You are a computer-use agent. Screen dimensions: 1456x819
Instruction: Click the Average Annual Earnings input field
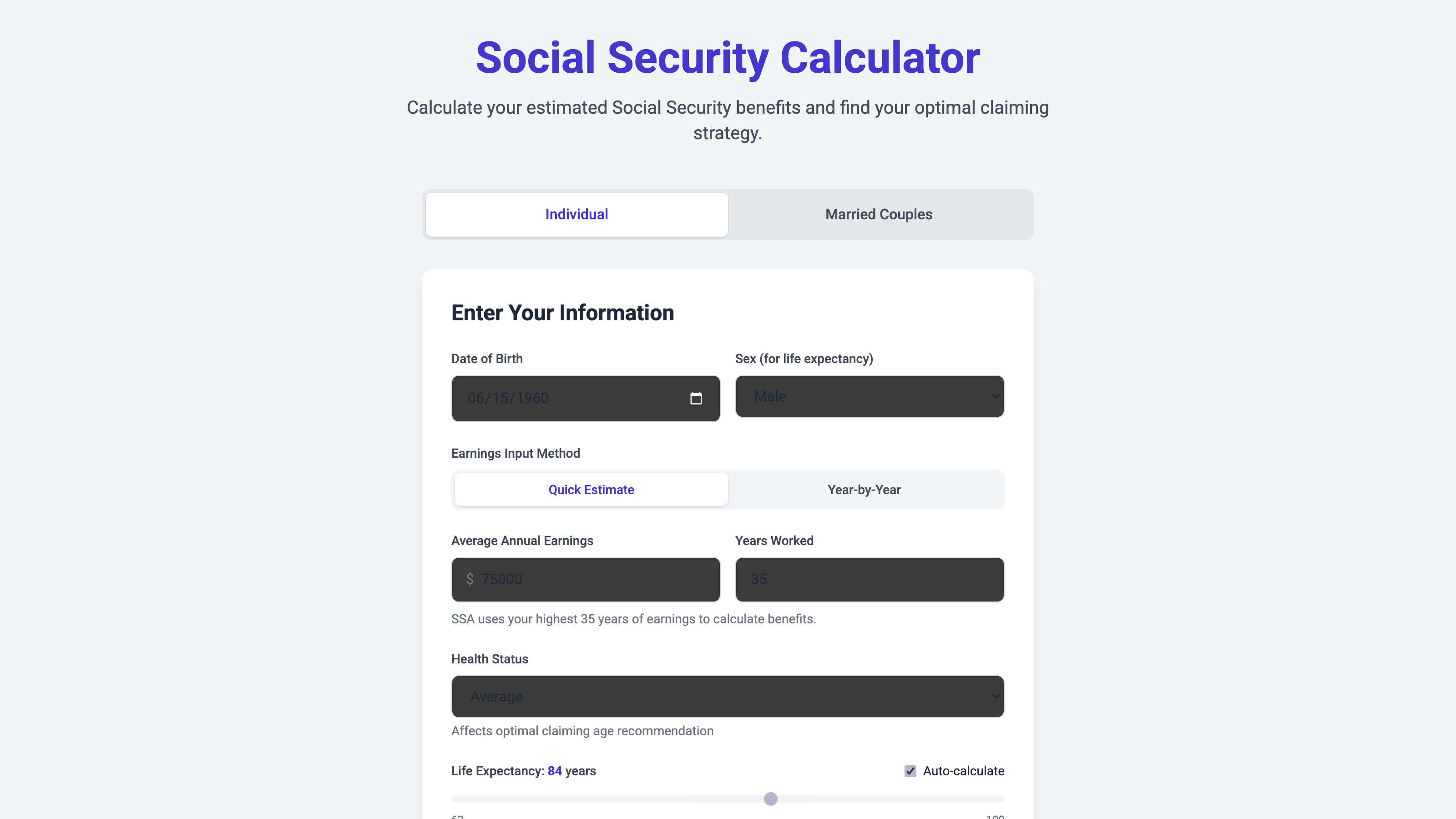click(585, 579)
